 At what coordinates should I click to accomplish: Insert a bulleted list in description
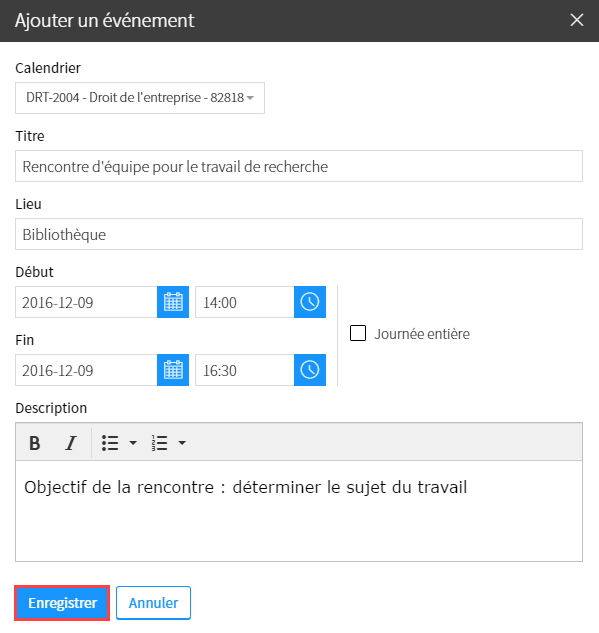(x=110, y=443)
